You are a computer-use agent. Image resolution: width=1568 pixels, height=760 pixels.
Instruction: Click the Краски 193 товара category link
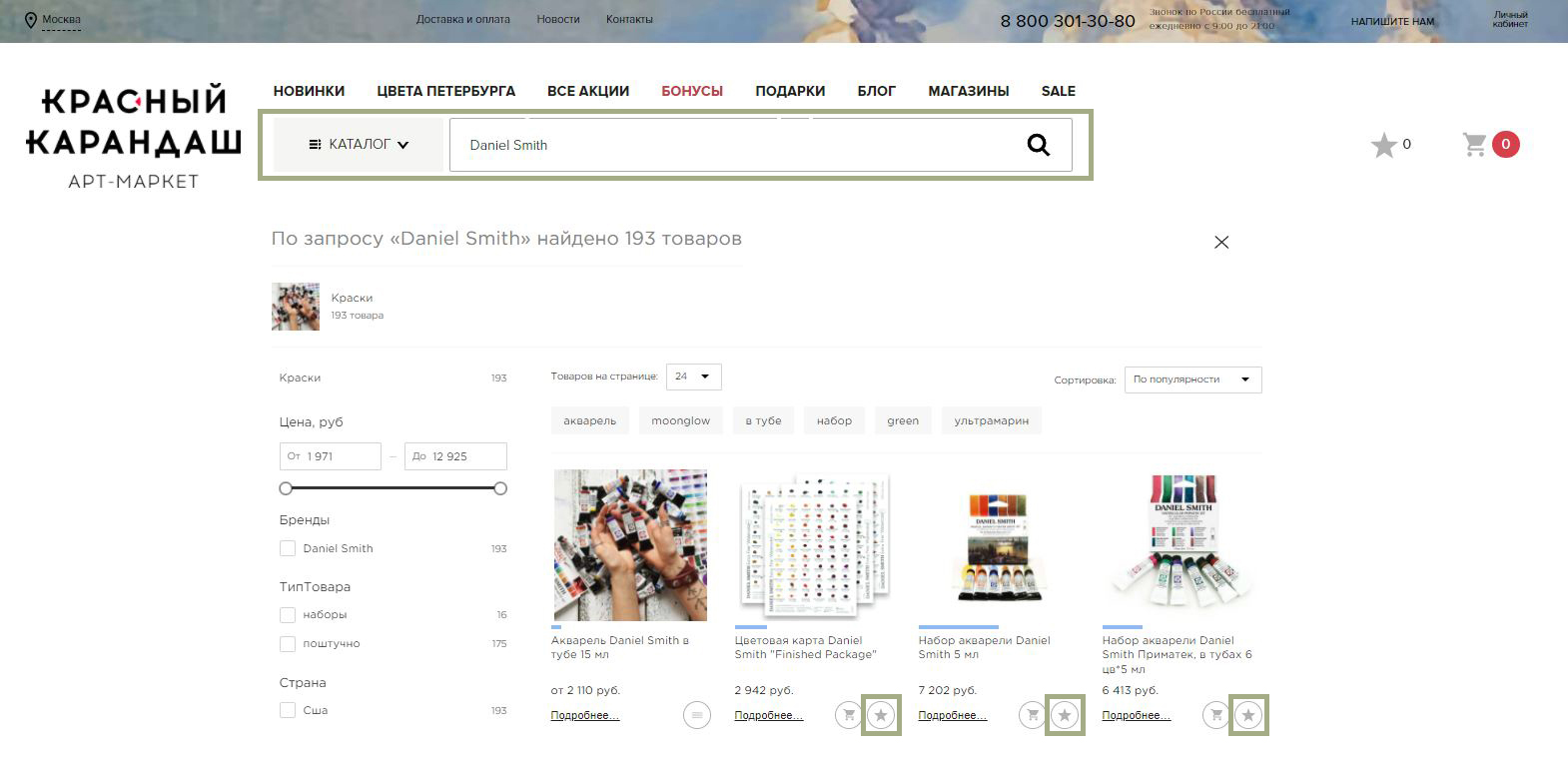(357, 306)
